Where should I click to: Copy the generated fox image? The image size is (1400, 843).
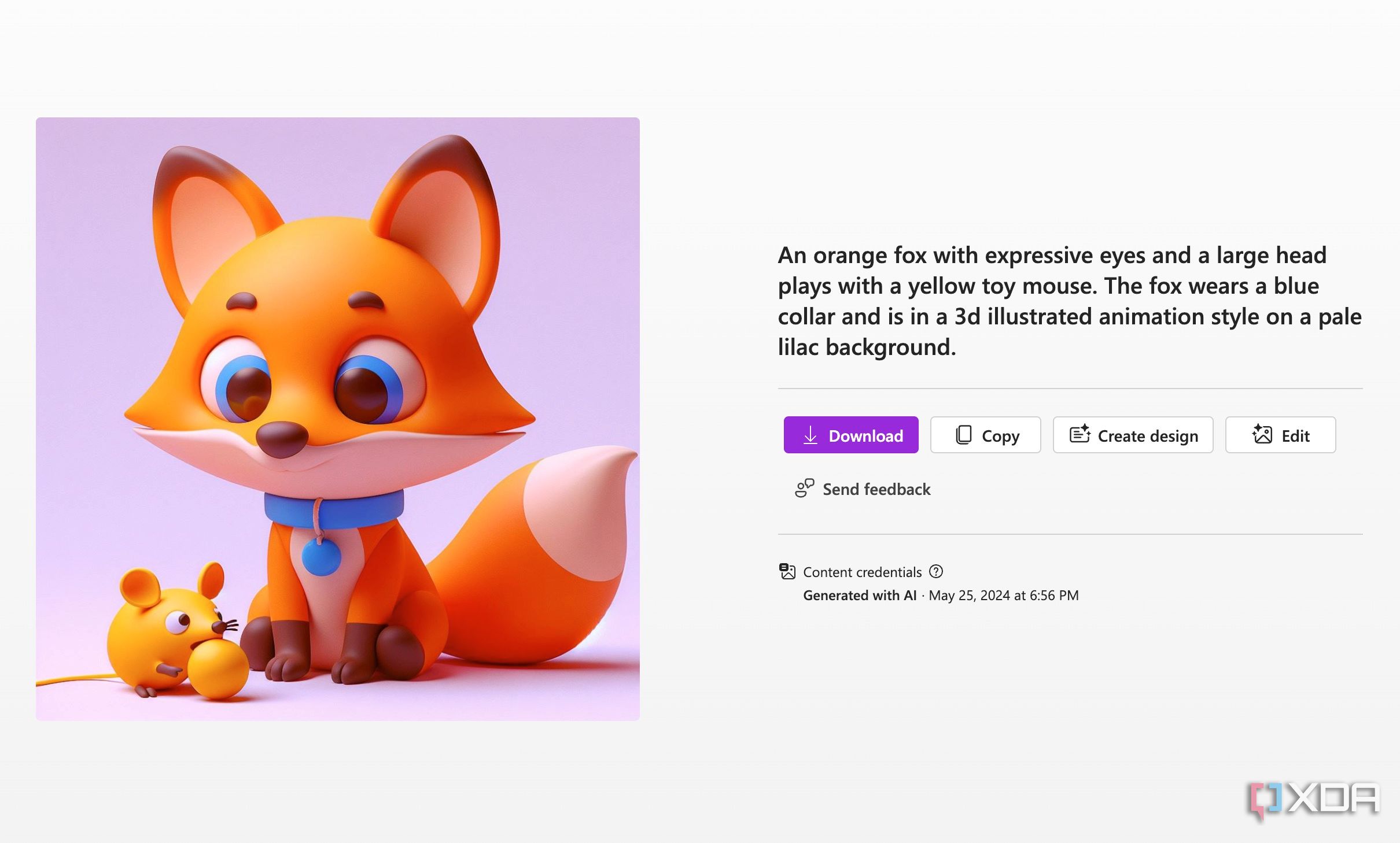985,435
